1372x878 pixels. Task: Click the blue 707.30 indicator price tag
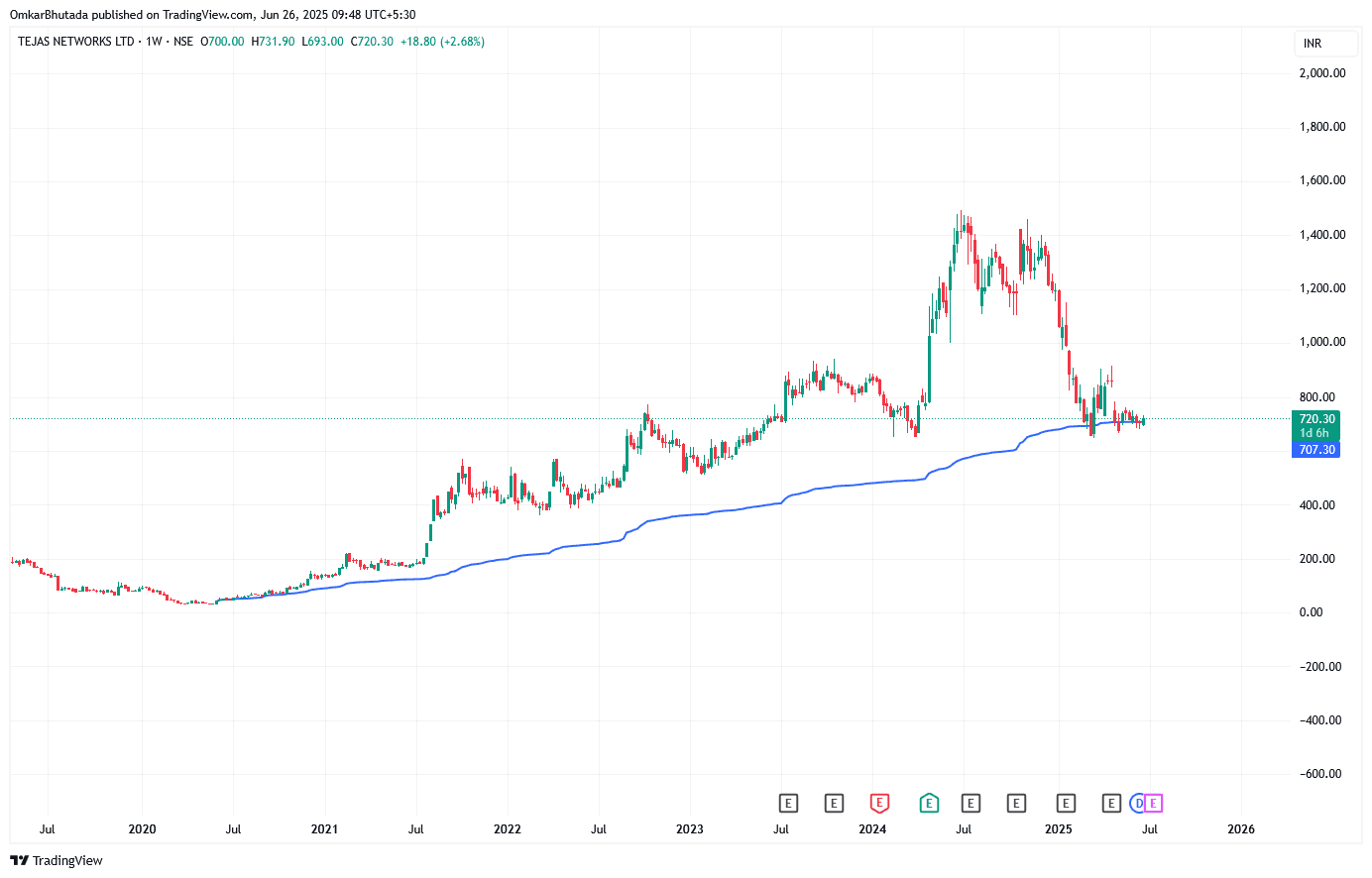point(1316,450)
